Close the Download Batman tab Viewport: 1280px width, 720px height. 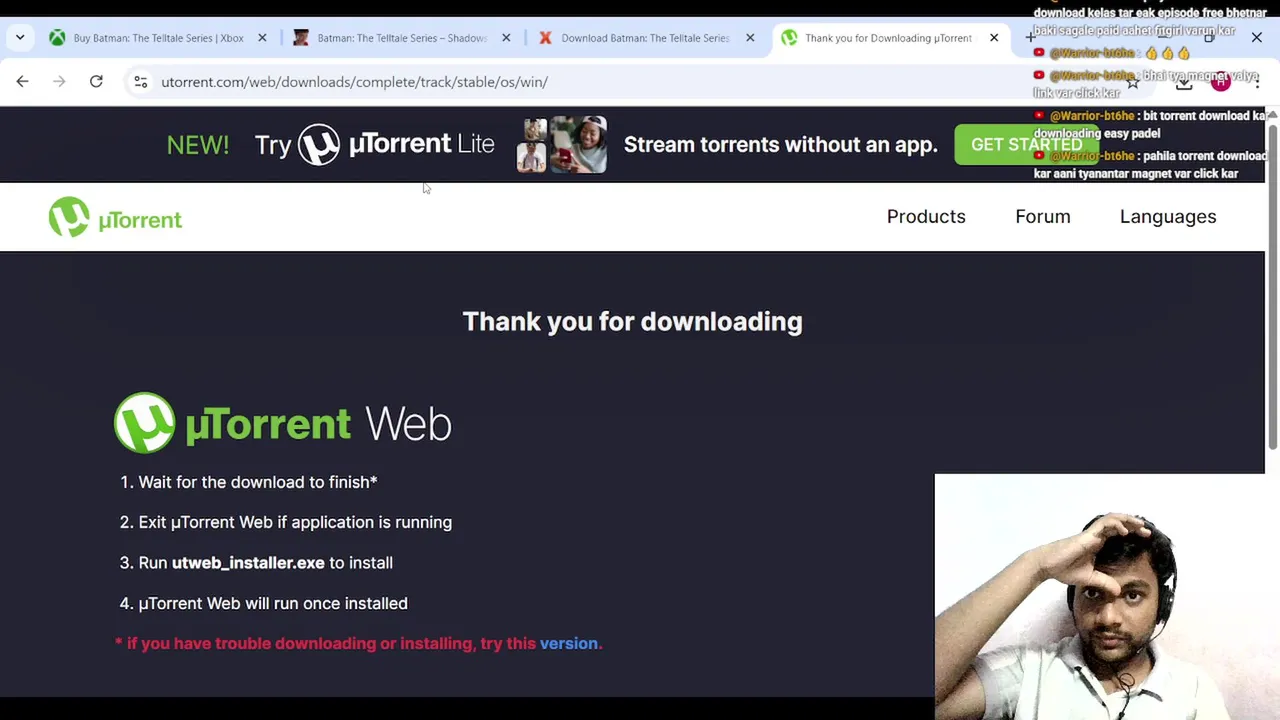[x=750, y=38]
